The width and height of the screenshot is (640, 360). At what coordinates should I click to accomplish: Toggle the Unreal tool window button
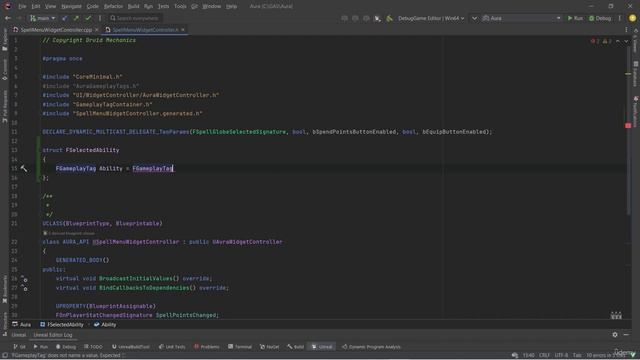322,347
